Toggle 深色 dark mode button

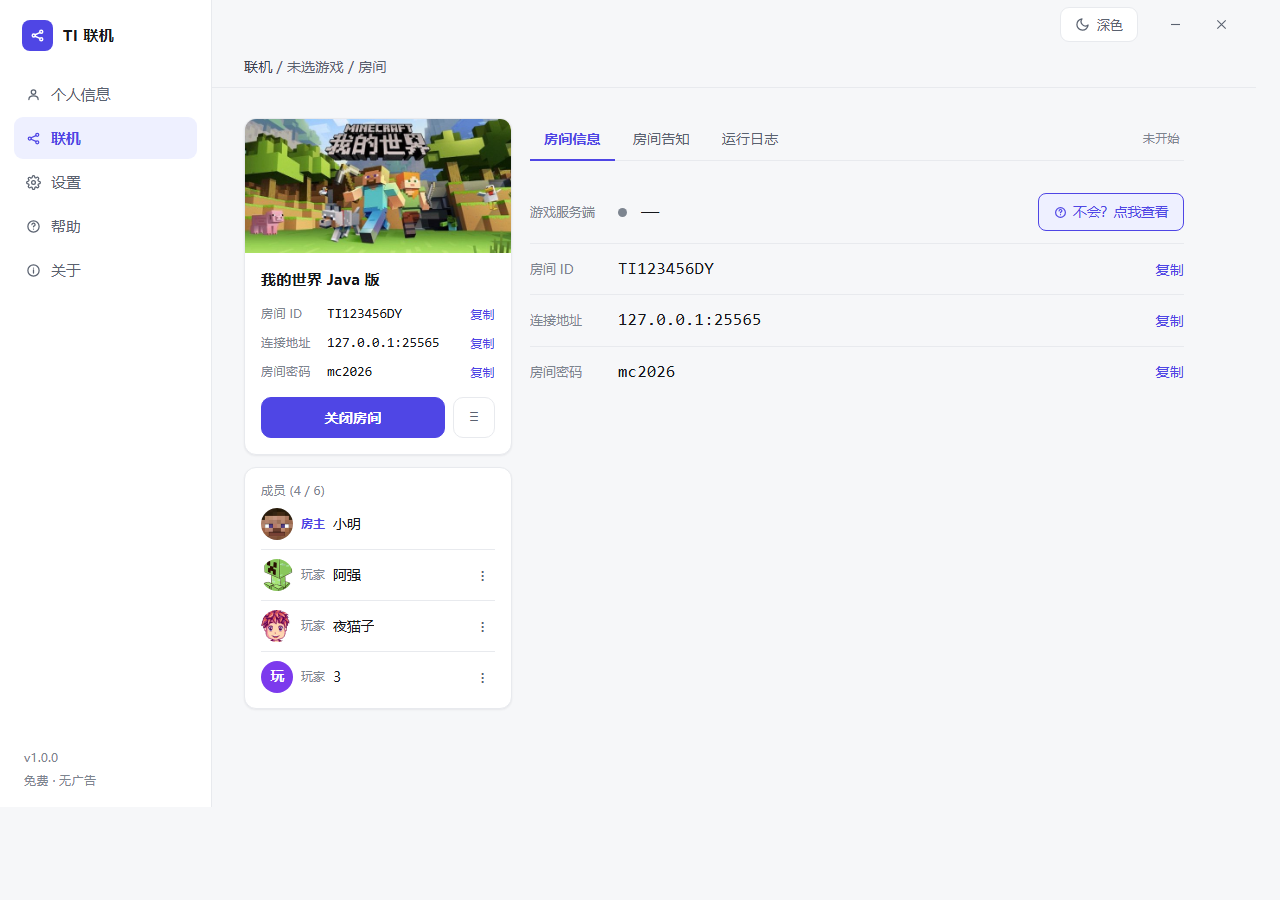coord(1099,25)
